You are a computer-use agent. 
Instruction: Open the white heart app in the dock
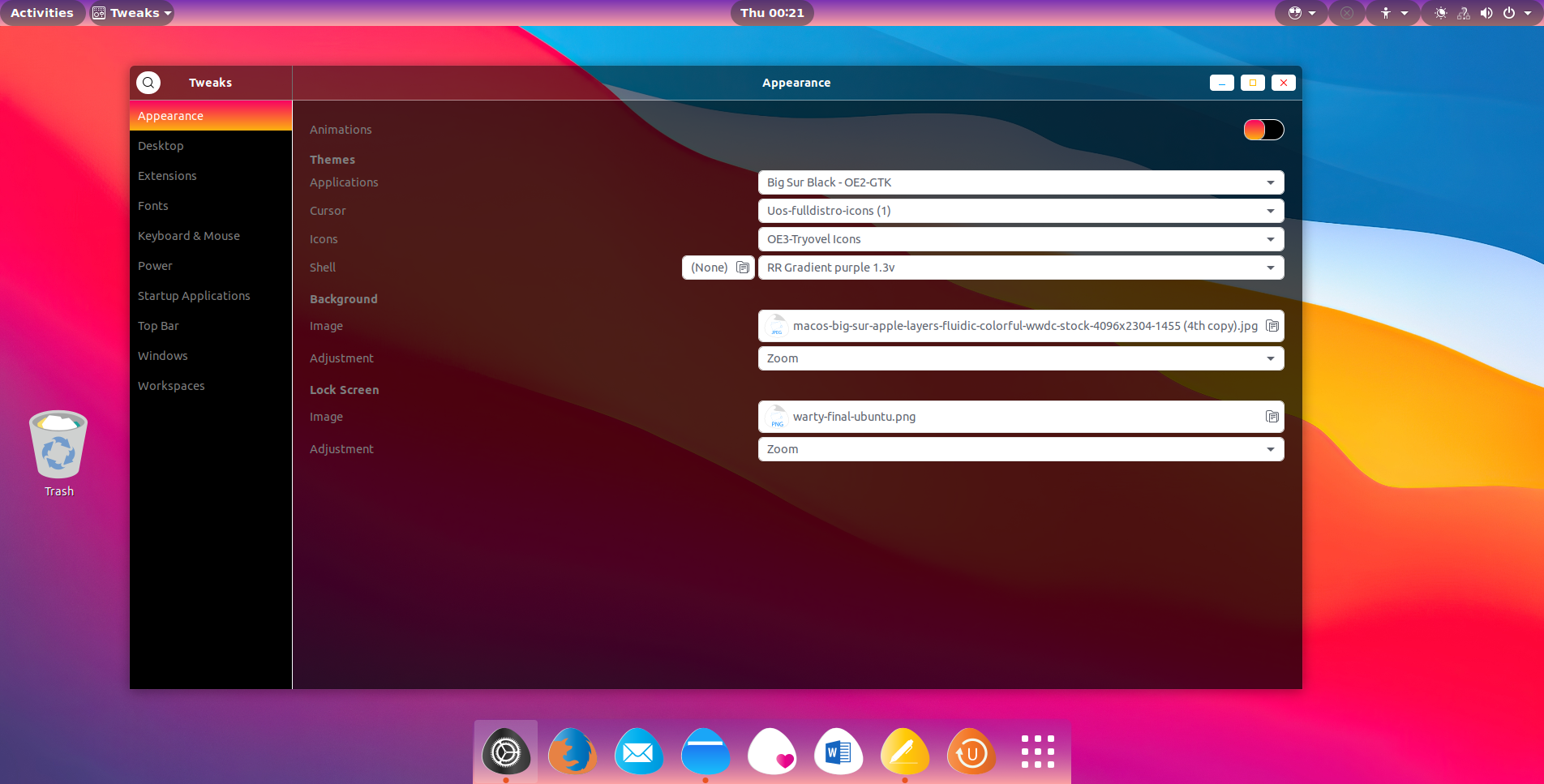point(772,752)
